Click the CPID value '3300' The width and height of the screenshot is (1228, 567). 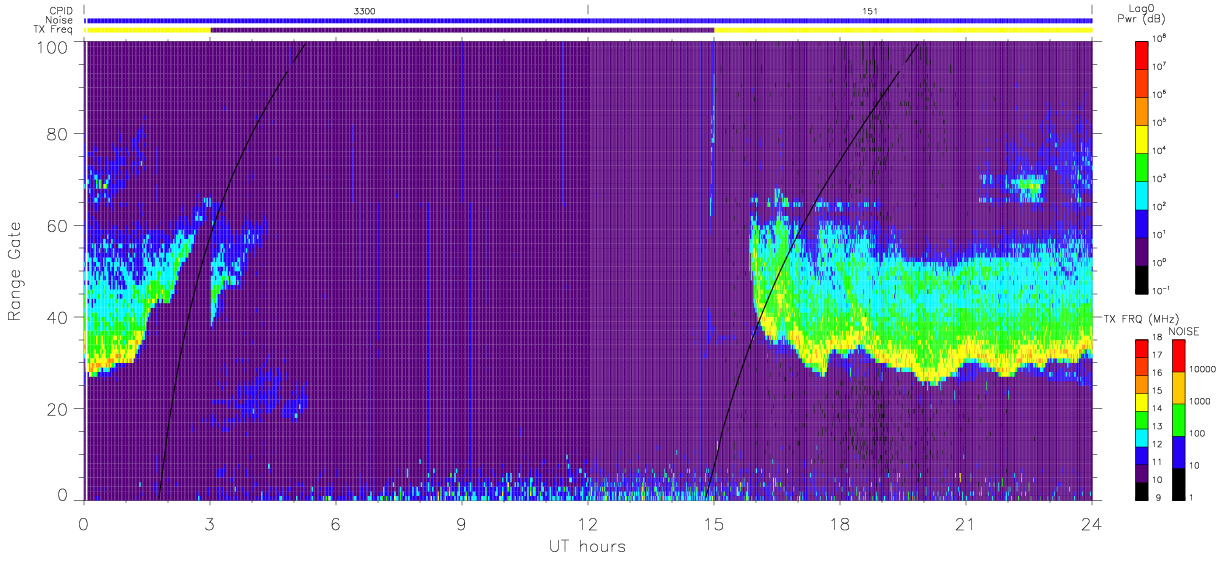click(x=366, y=10)
